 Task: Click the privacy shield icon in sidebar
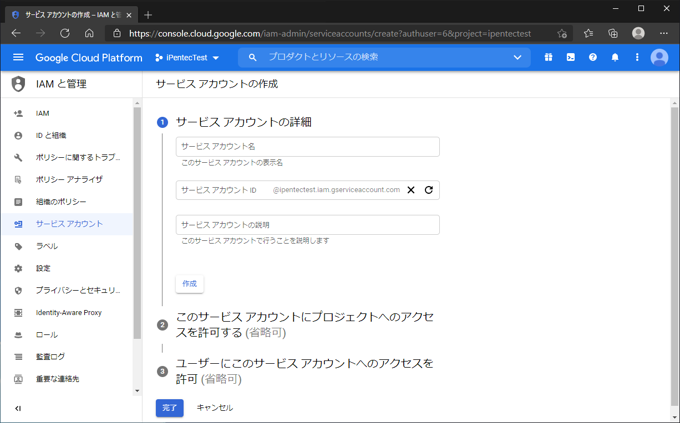click(18, 290)
